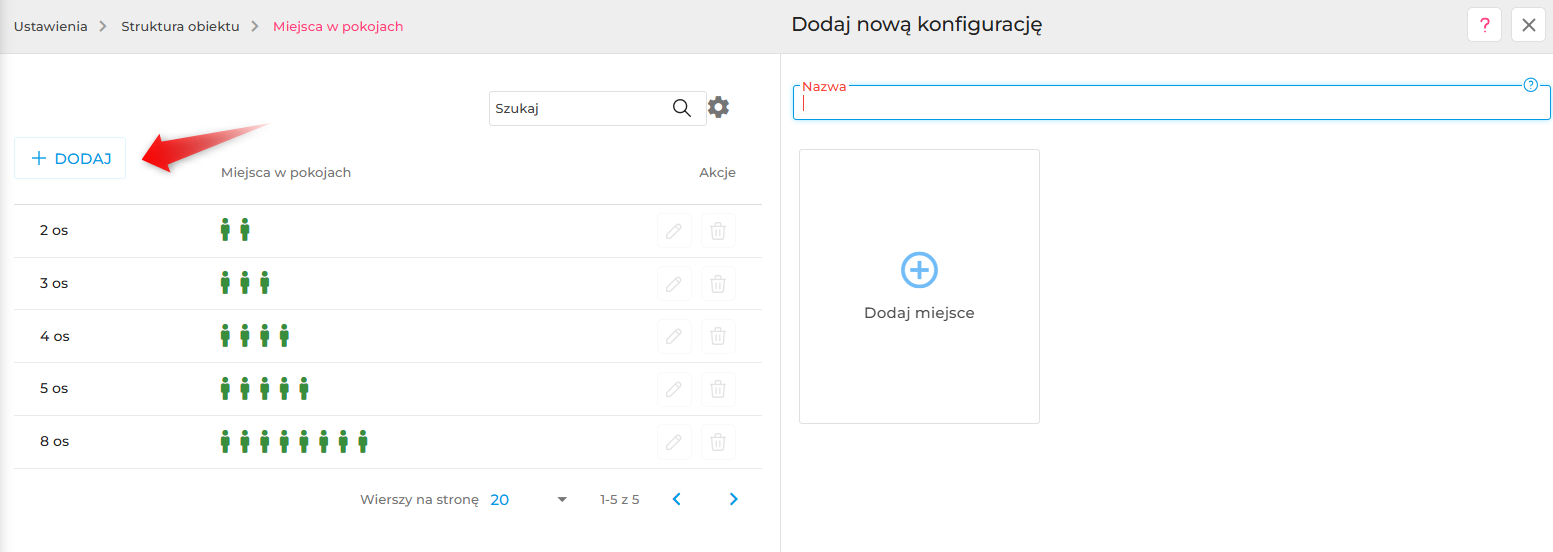Image resolution: width=1553 pixels, height=552 pixels.
Task: Click into the Nazwa input field
Action: point(1171,102)
